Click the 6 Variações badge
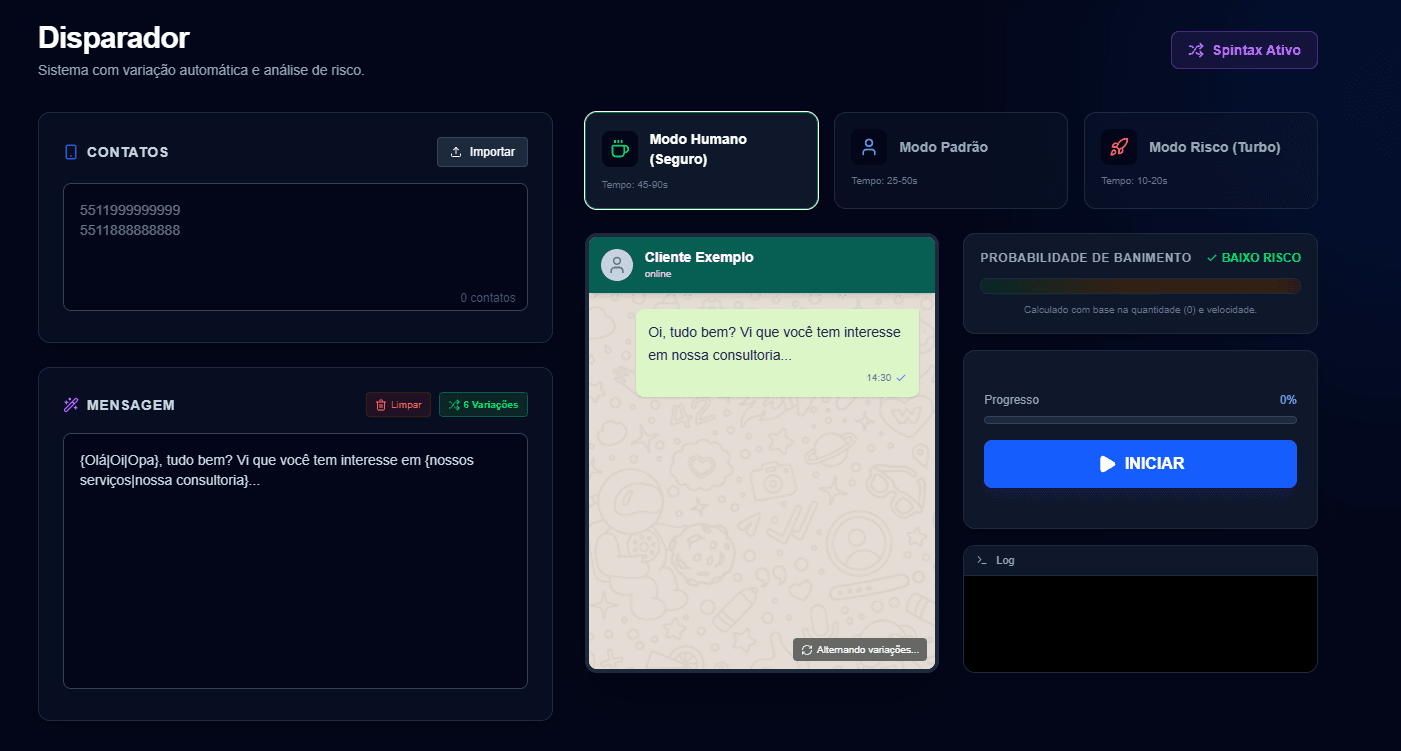Screen dimensions: 1401x751 pos(483,405)
